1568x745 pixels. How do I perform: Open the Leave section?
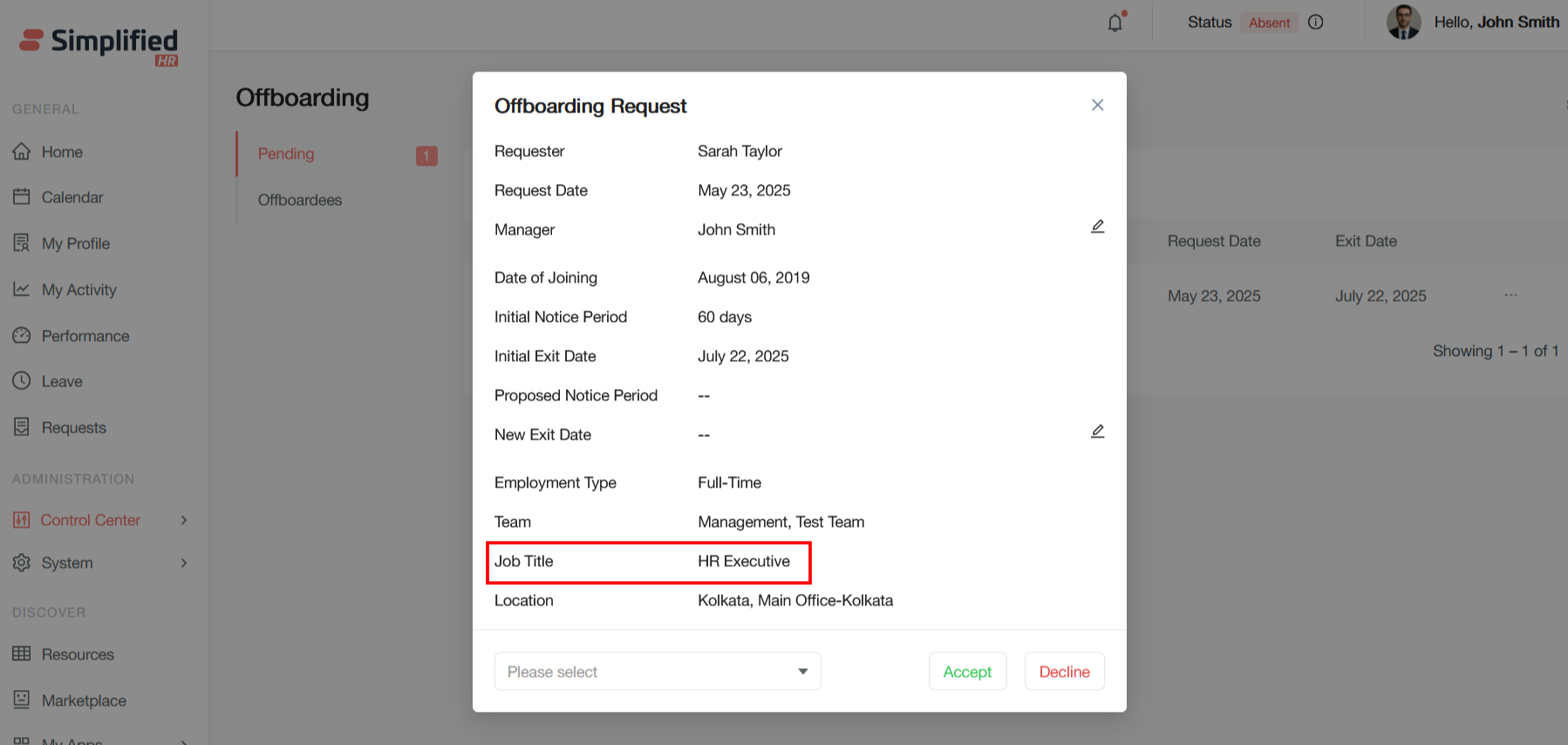point(62,381)
